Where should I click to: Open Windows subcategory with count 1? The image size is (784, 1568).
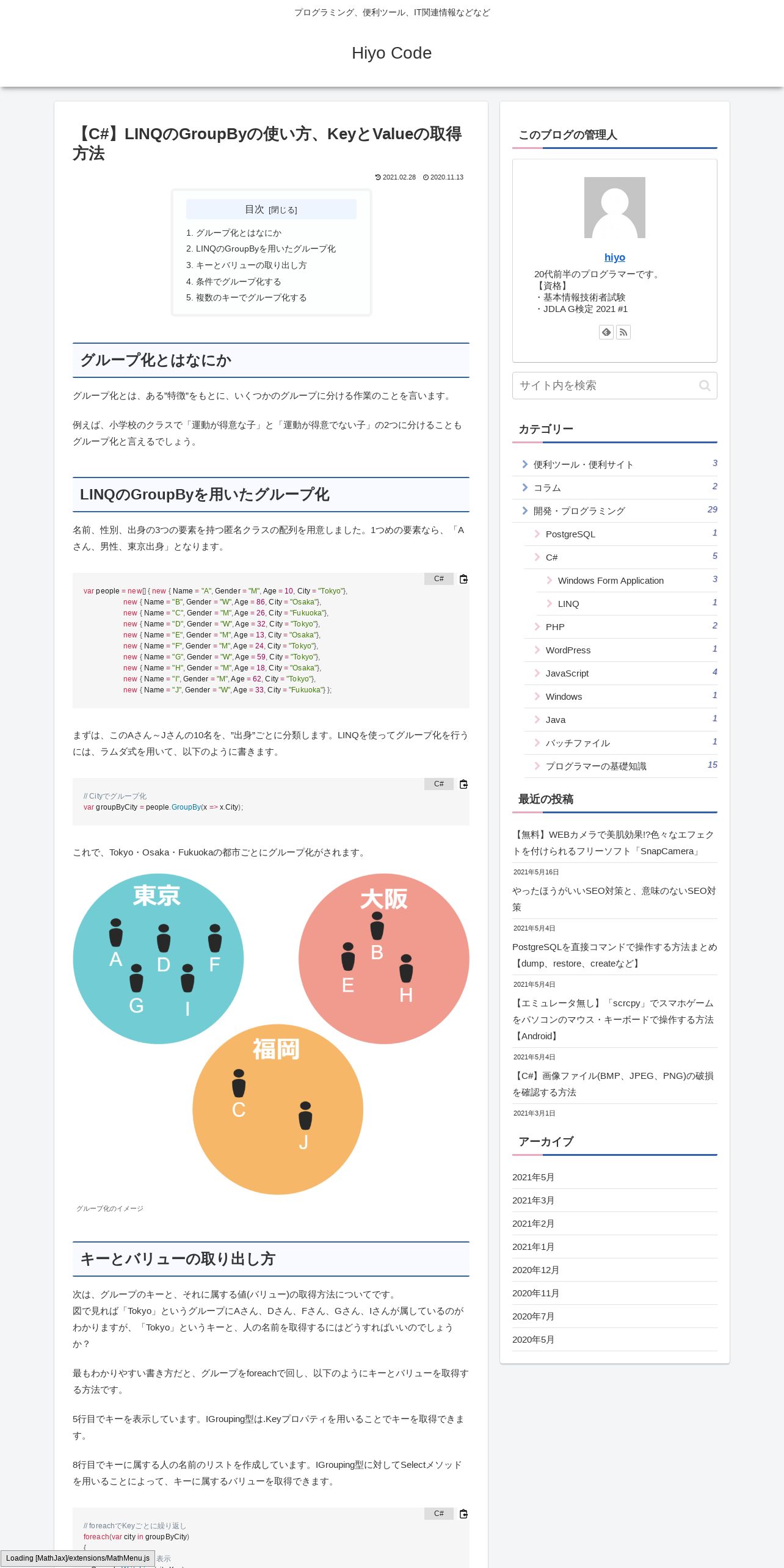621,697
